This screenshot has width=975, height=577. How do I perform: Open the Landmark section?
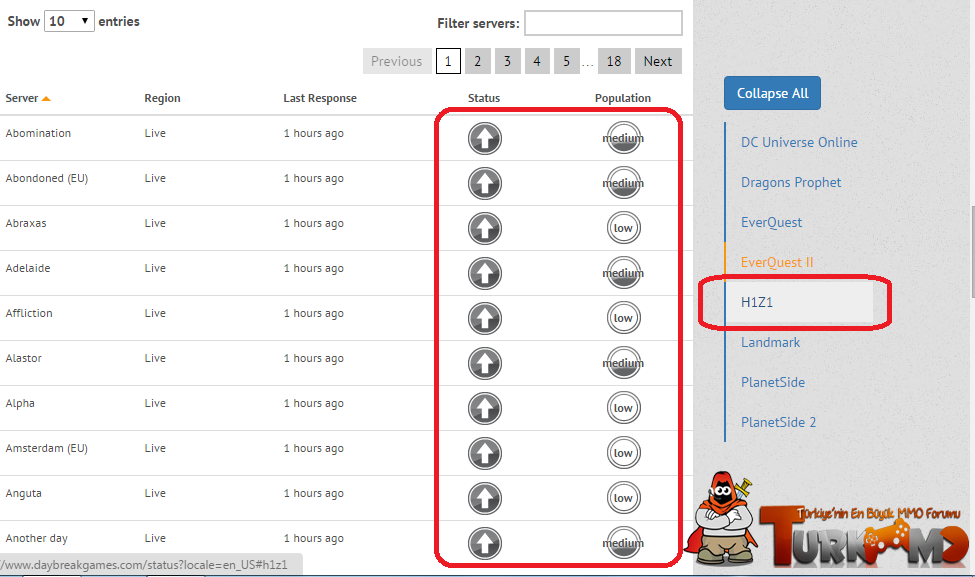(x=770, y=343)
